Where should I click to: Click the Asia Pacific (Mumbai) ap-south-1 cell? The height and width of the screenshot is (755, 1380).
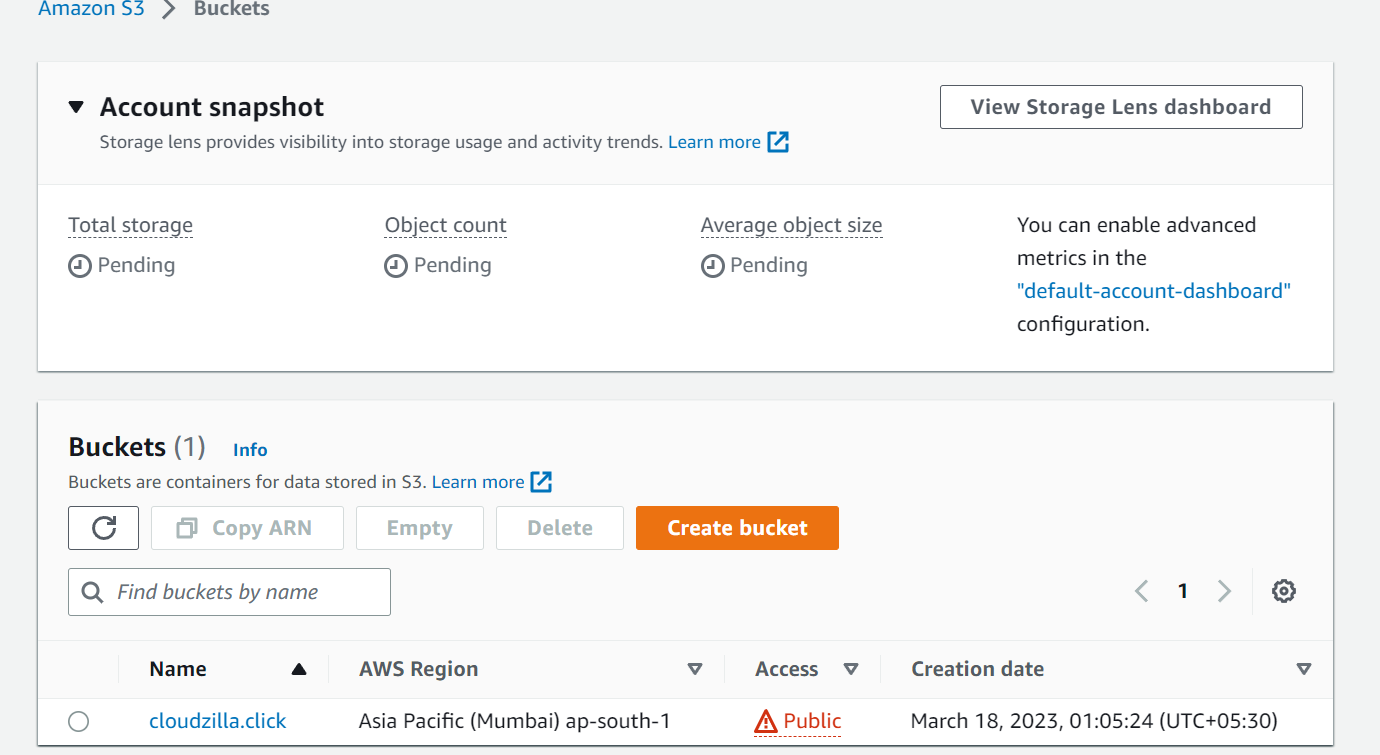tap(515, 721)
